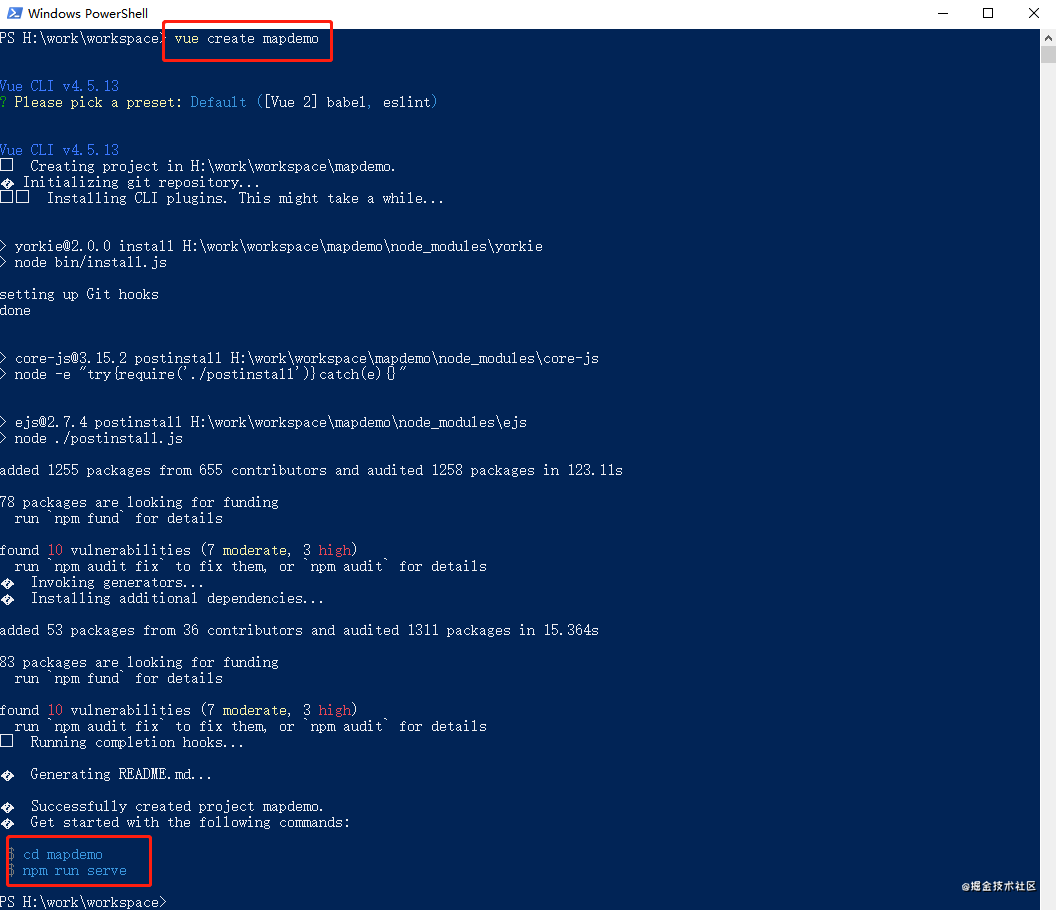Screen dimensions: 1056x910
Task: Click 'Default ([Vue 2] babel, eslint)' preset text
Action: click(314, 102)
